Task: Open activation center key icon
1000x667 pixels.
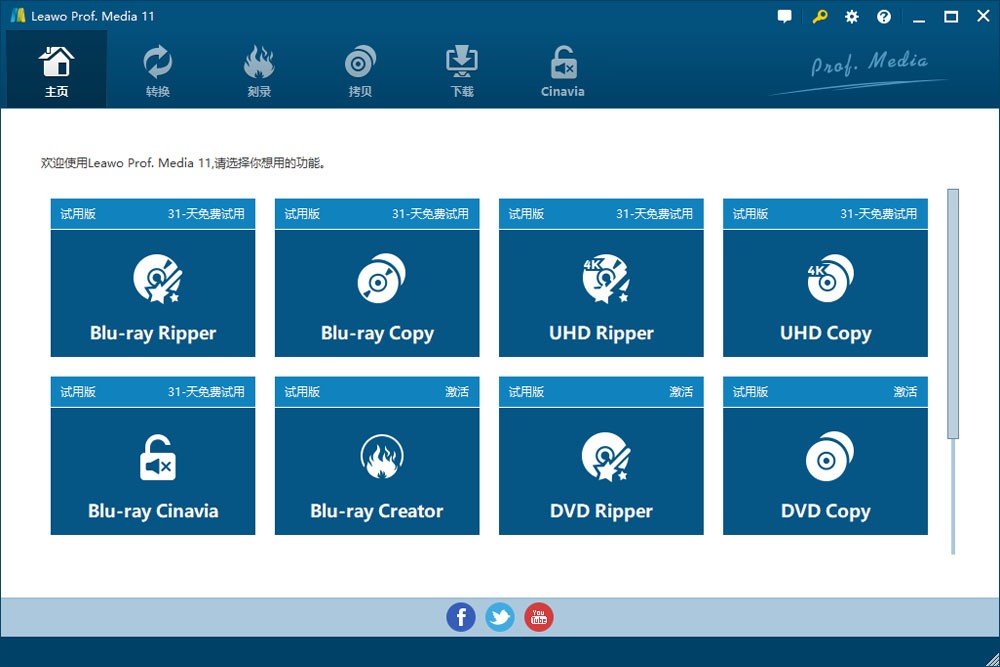Action: point(820,17)
